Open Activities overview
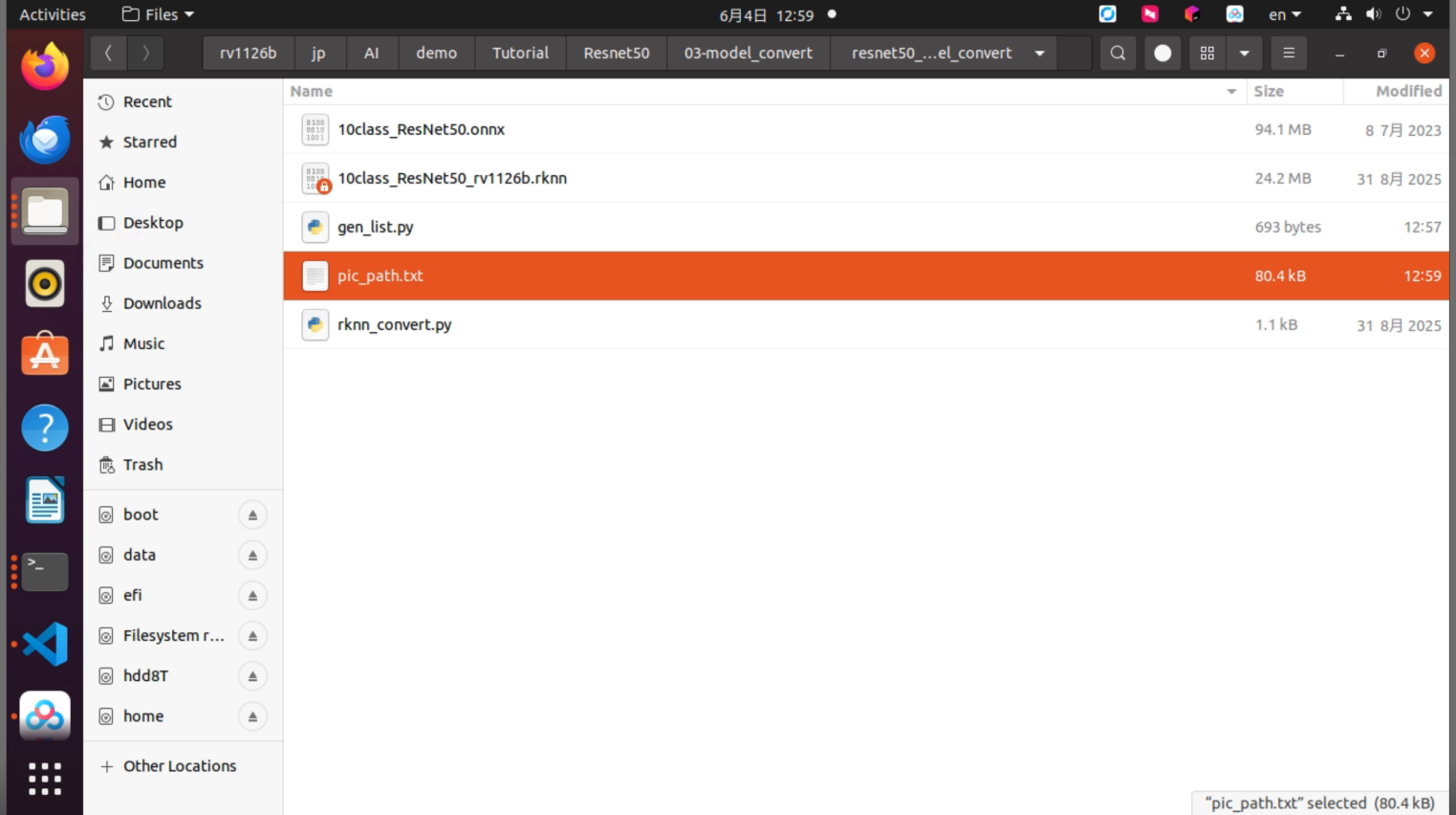This screenshot has width=1456, height=815. pos(53,14)
